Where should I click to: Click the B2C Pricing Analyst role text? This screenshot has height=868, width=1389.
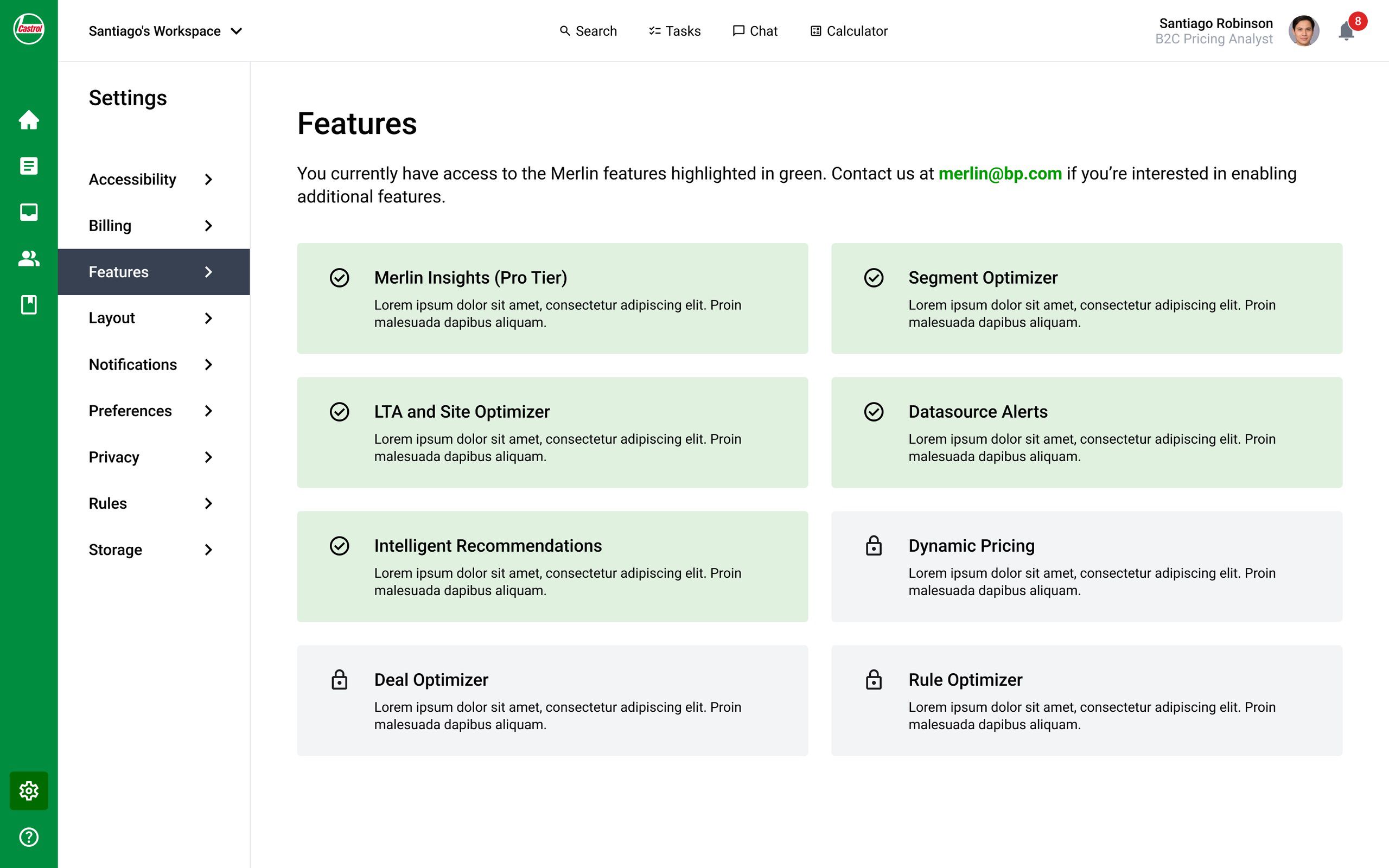pyautogui.click(x=1214, y=39)
